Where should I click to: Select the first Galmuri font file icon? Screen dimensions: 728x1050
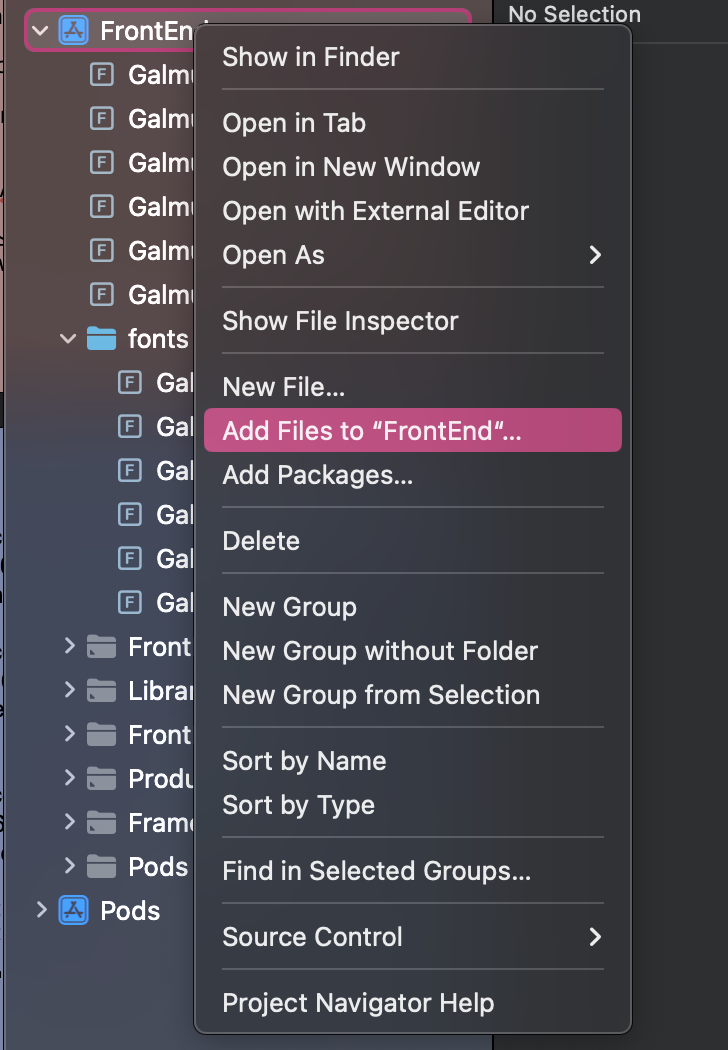[x=102, y=75]
